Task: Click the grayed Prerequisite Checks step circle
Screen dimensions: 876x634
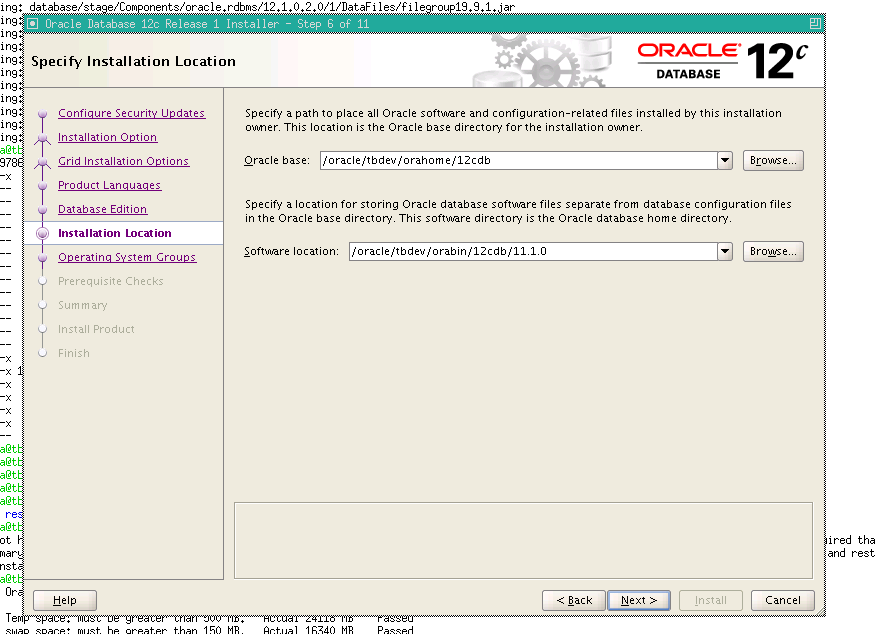Action: point(42,280)
